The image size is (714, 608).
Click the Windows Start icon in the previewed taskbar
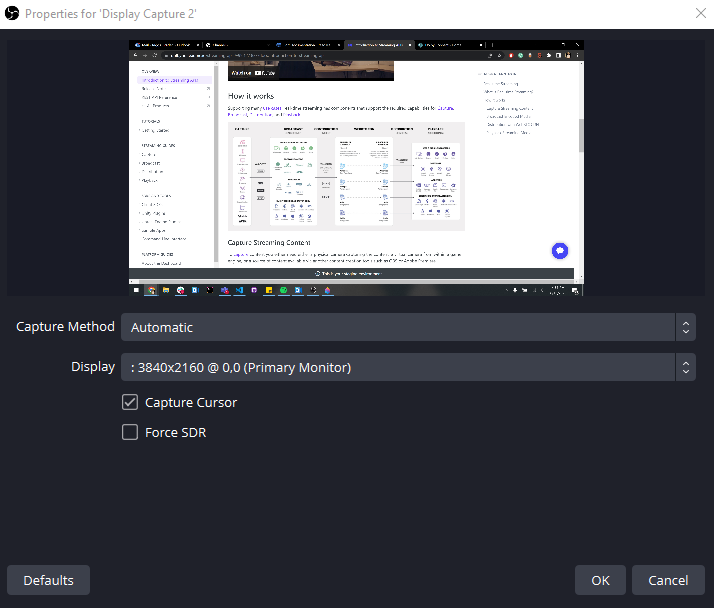135,290
